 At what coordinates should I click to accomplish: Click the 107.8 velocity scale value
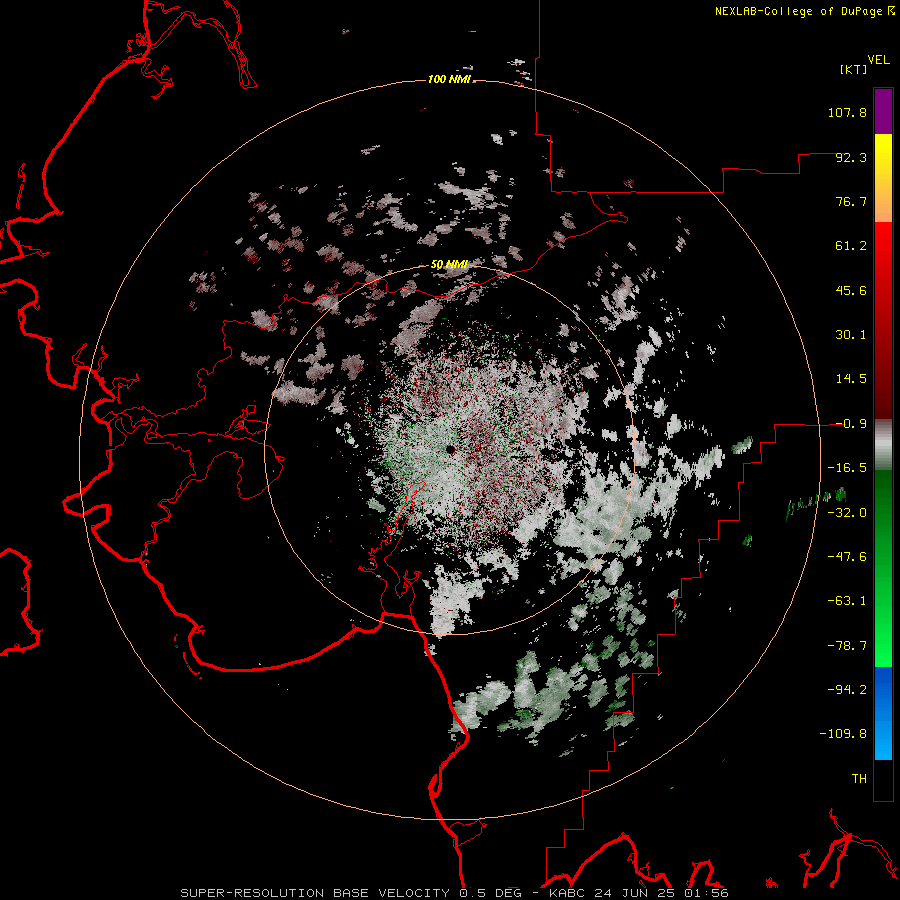tap(847, 112)
